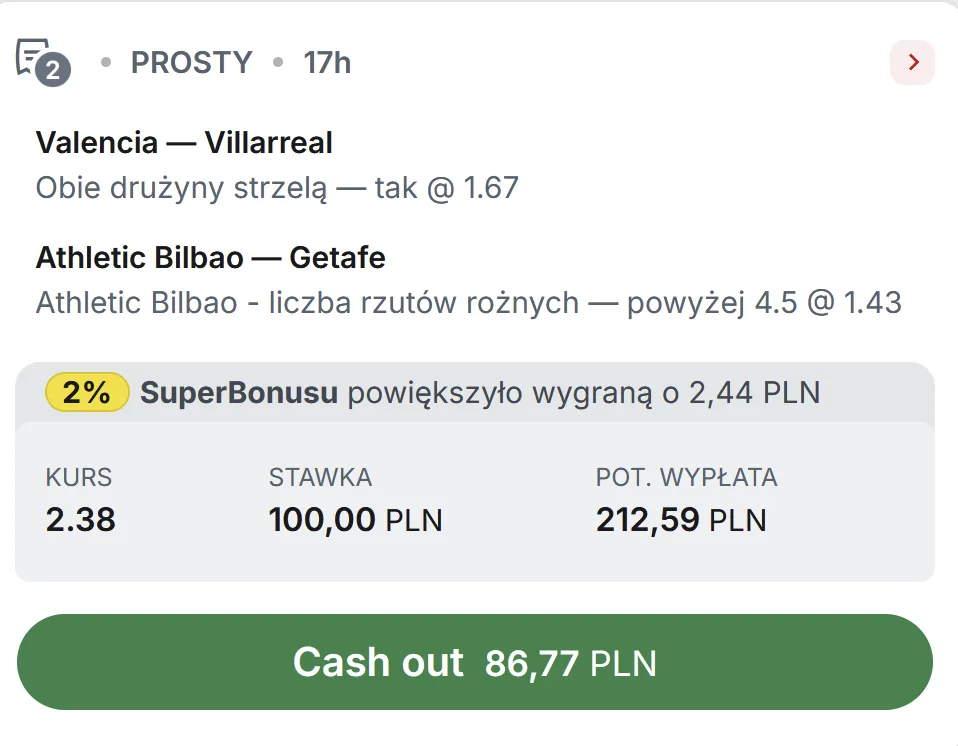Open the Athletic Bilbao — Getafe match
The width and height of the screenshot is (958, 746).
[x=210, y=258]
